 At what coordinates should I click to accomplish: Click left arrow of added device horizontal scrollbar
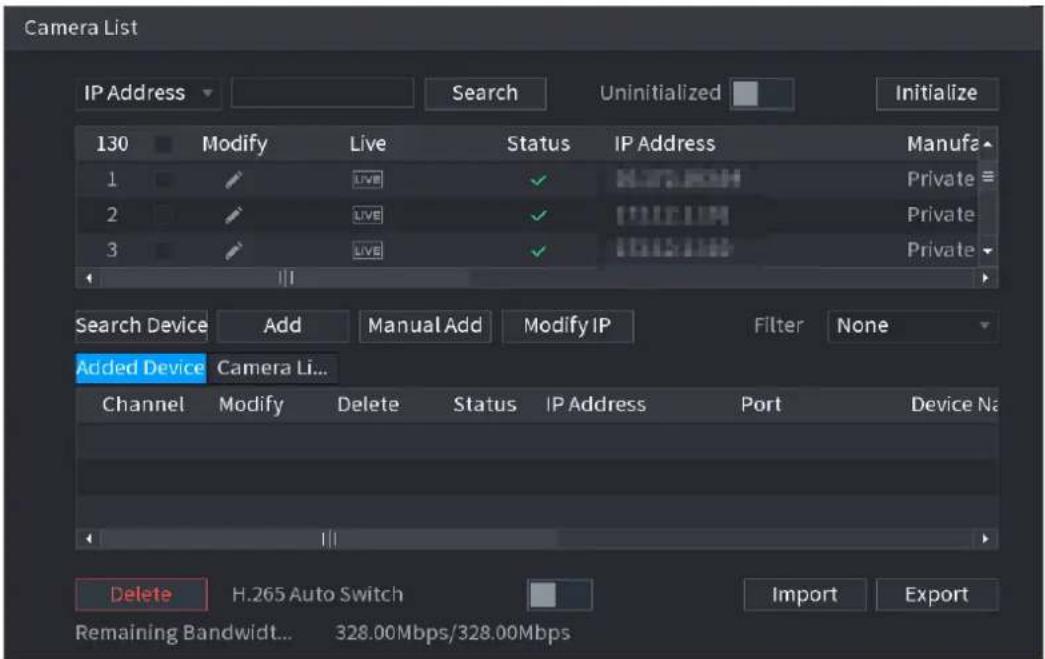pos(89,538)
